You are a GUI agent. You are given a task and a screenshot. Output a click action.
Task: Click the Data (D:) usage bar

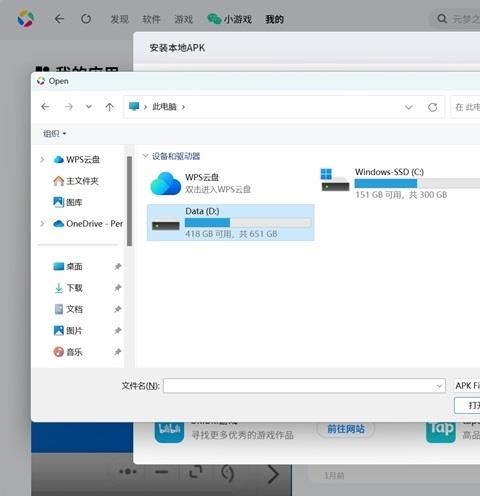click(x=248, y=223)
